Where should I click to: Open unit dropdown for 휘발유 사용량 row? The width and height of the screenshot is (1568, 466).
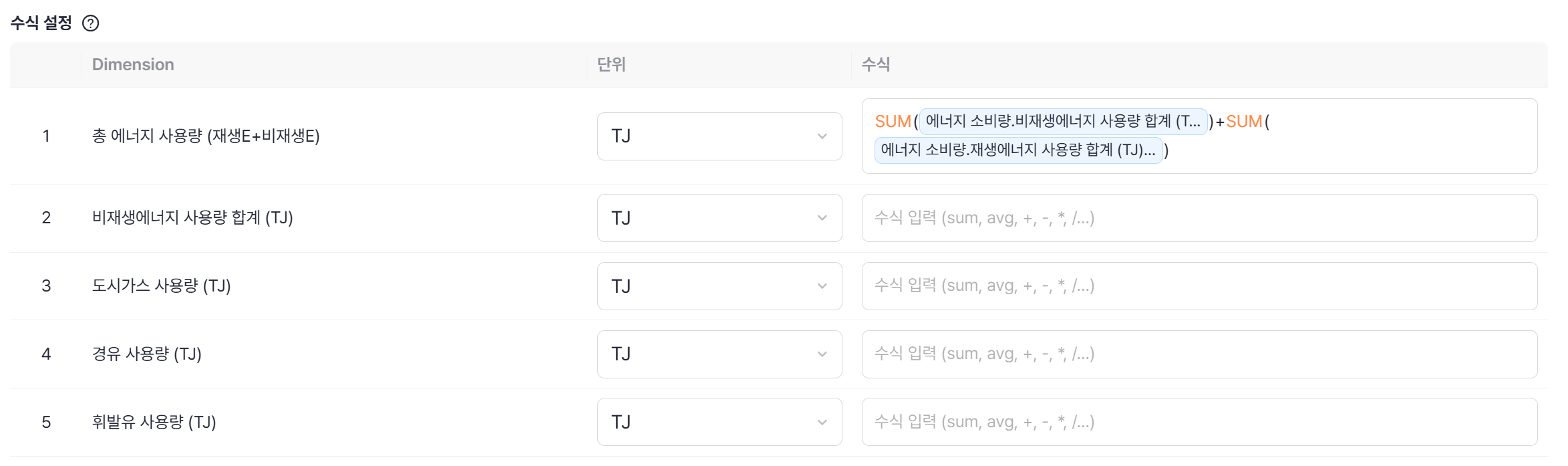pyautogui.click(x=719, y=422)
